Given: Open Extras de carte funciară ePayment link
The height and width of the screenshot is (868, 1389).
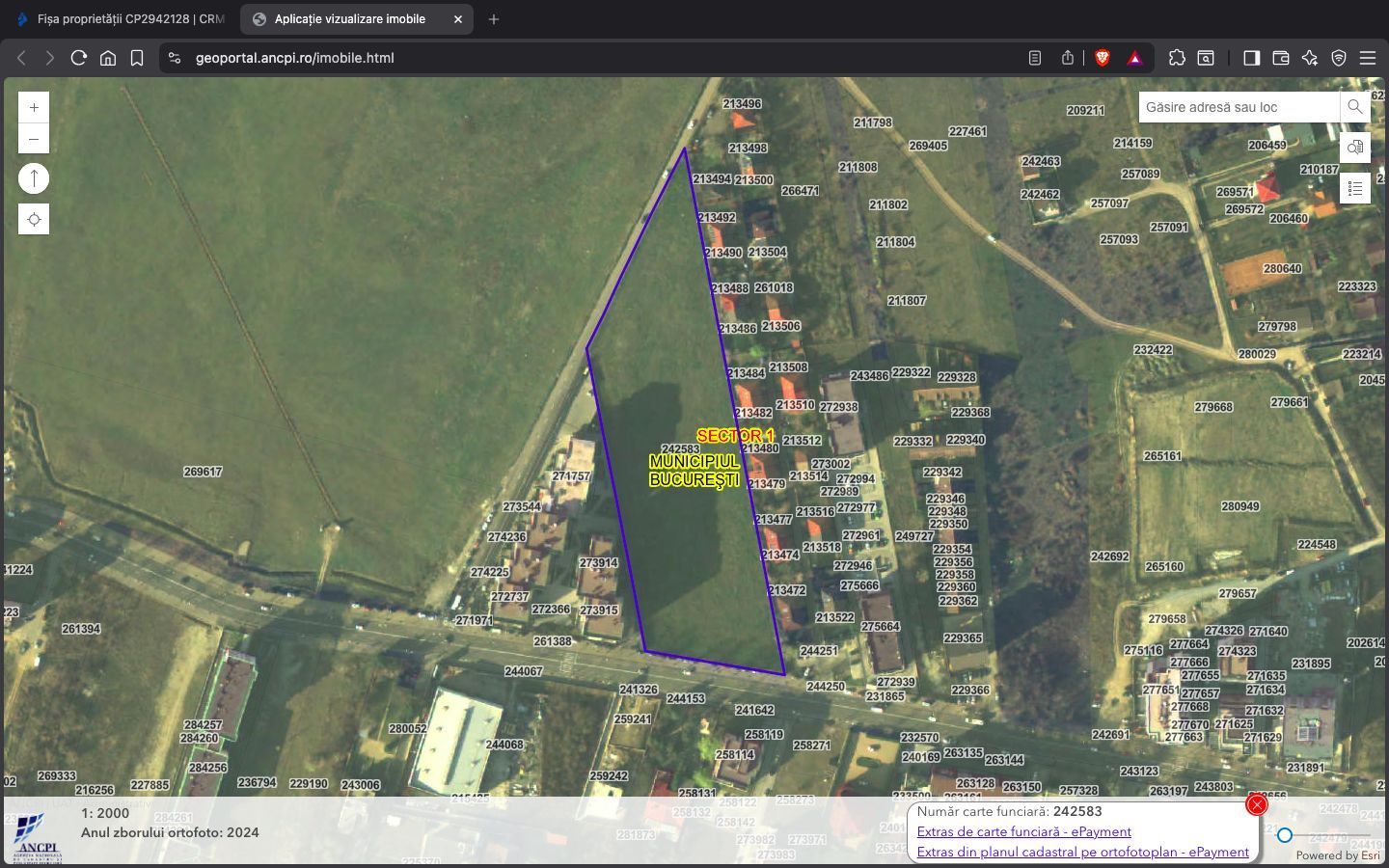Looking at the screenshot, I should (x=1023, y=831).
